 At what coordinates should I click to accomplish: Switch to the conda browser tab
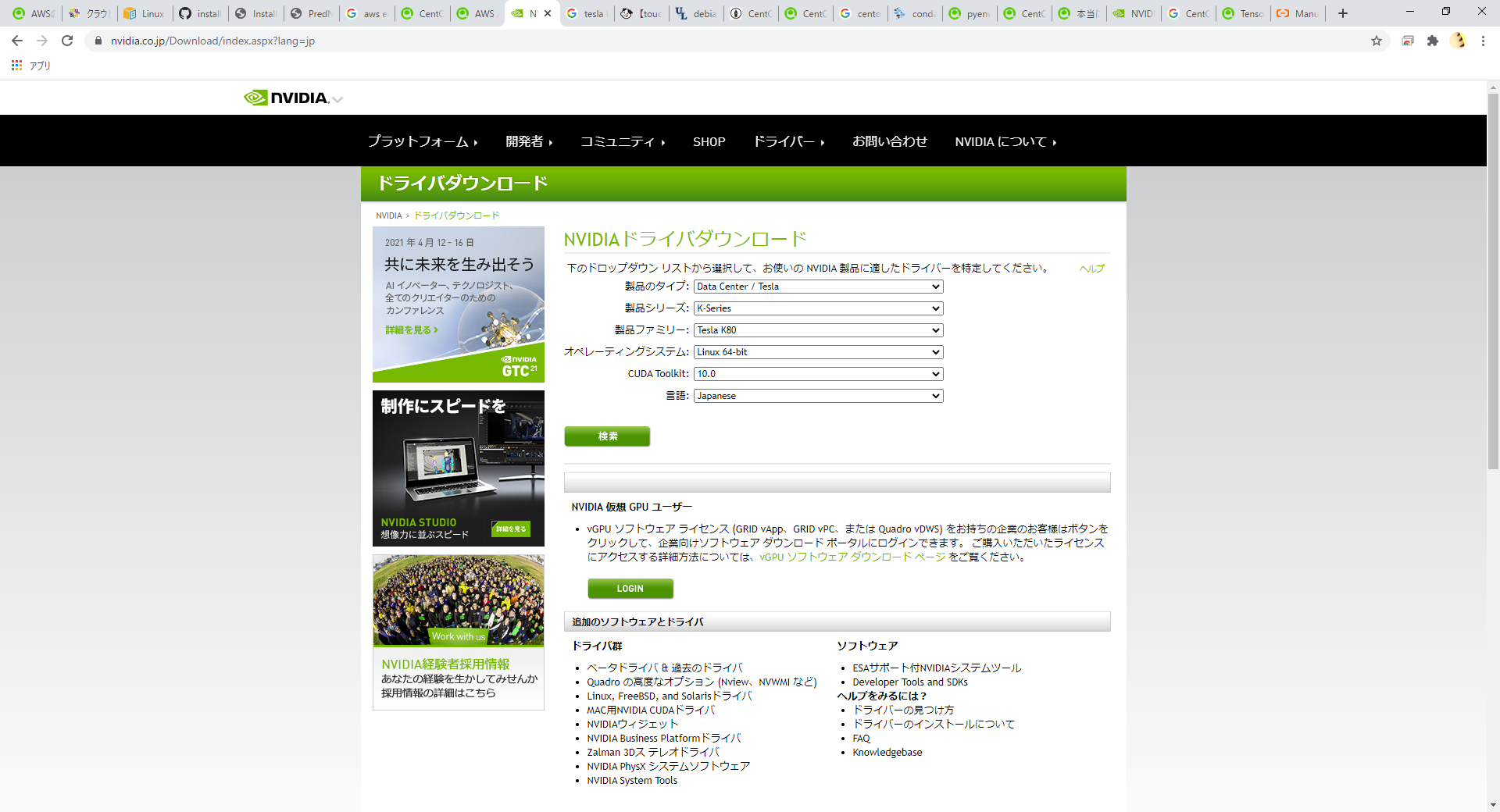(x=914, y=13)
